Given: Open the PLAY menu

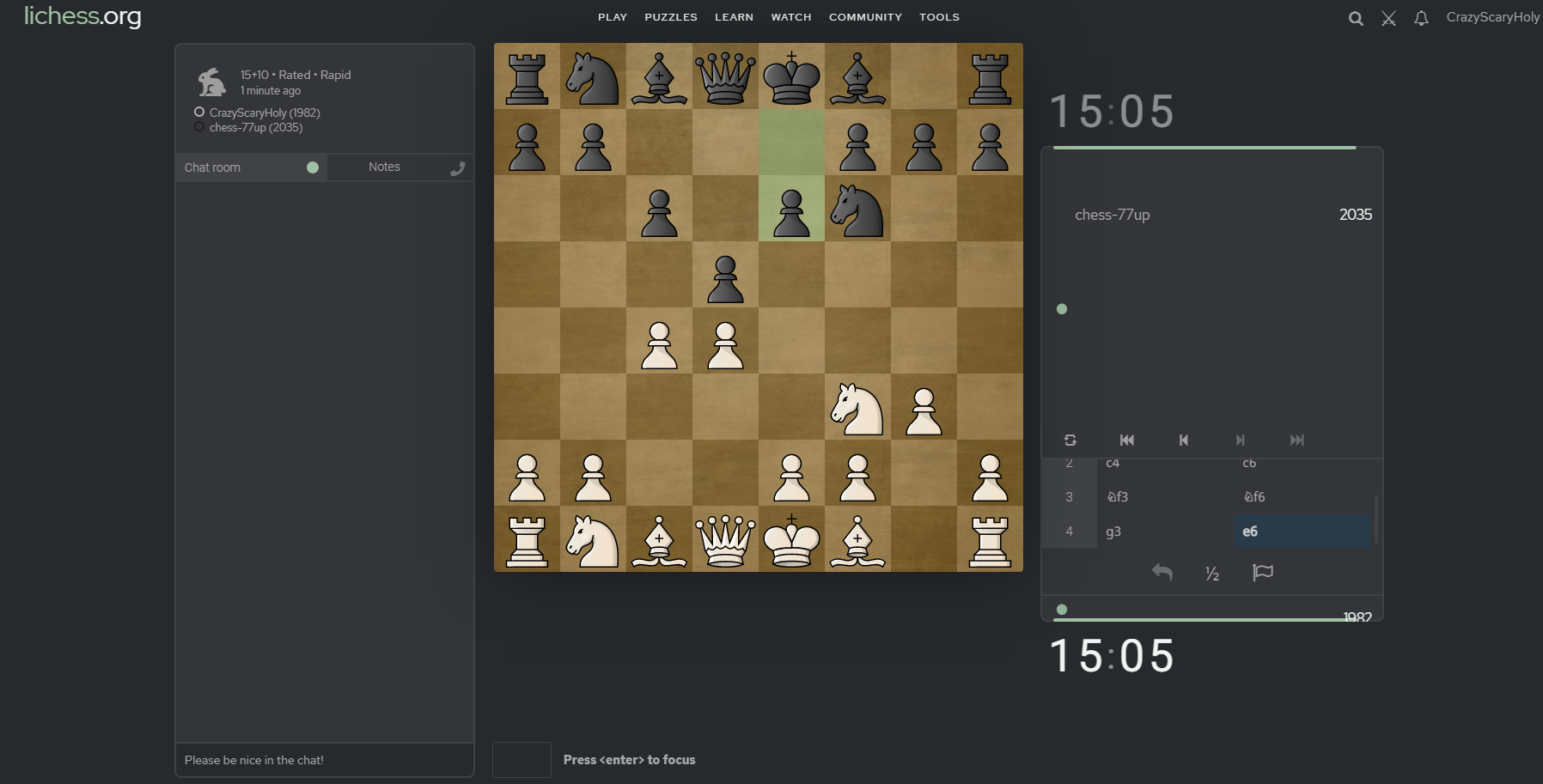Looking at the screenshot, I should (x=613, y=16).
